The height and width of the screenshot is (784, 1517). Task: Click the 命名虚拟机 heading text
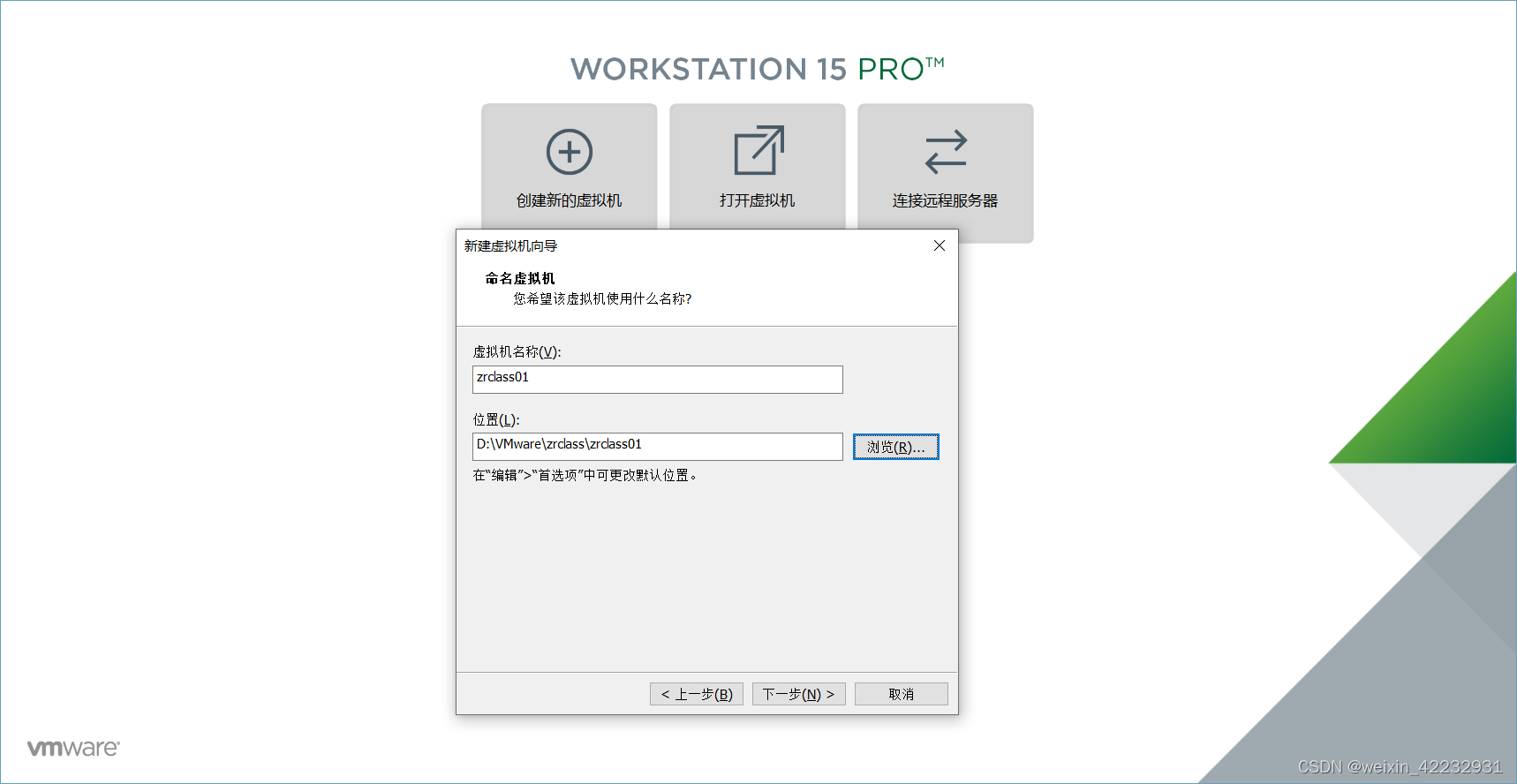click(x=520, y=278)
